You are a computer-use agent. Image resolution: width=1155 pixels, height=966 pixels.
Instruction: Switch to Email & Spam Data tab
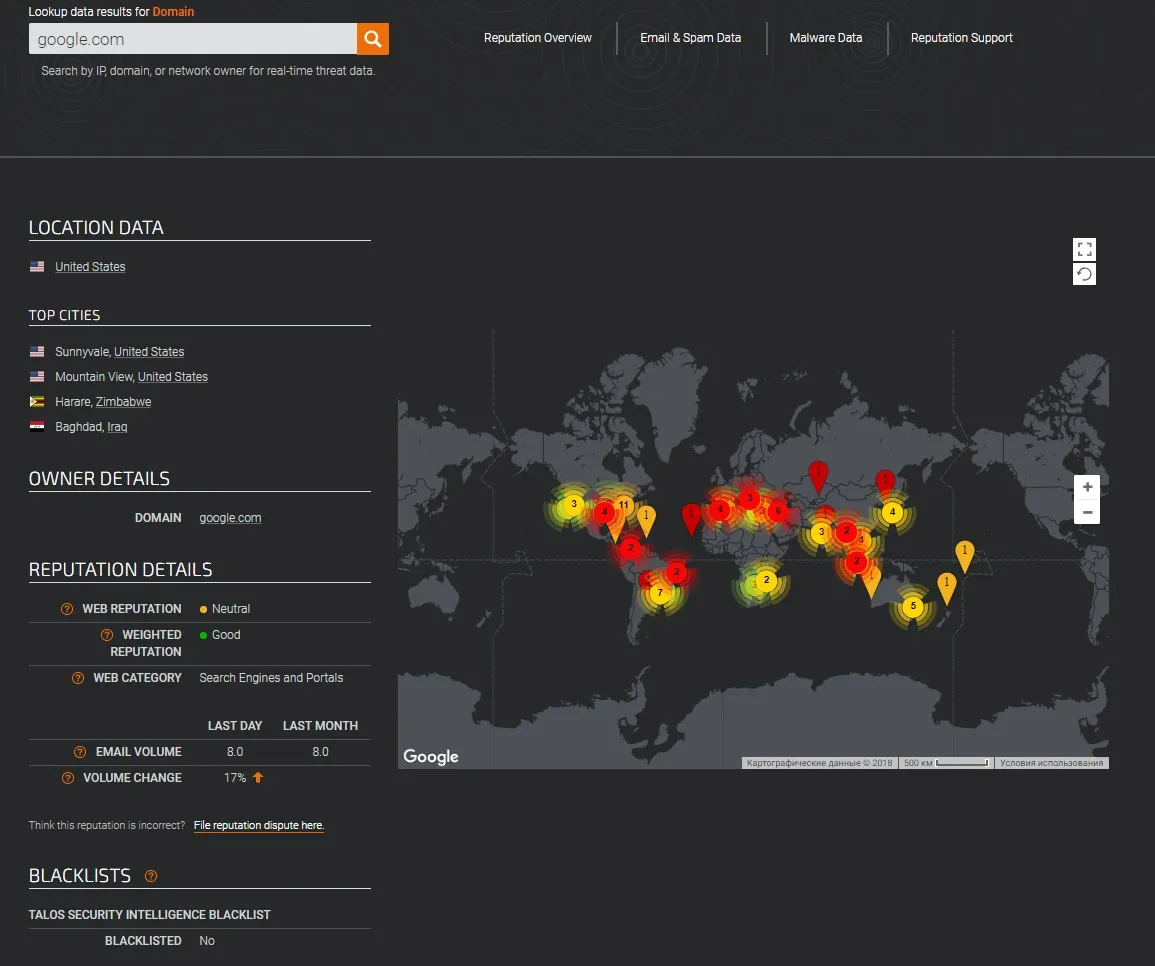(690, 38)
